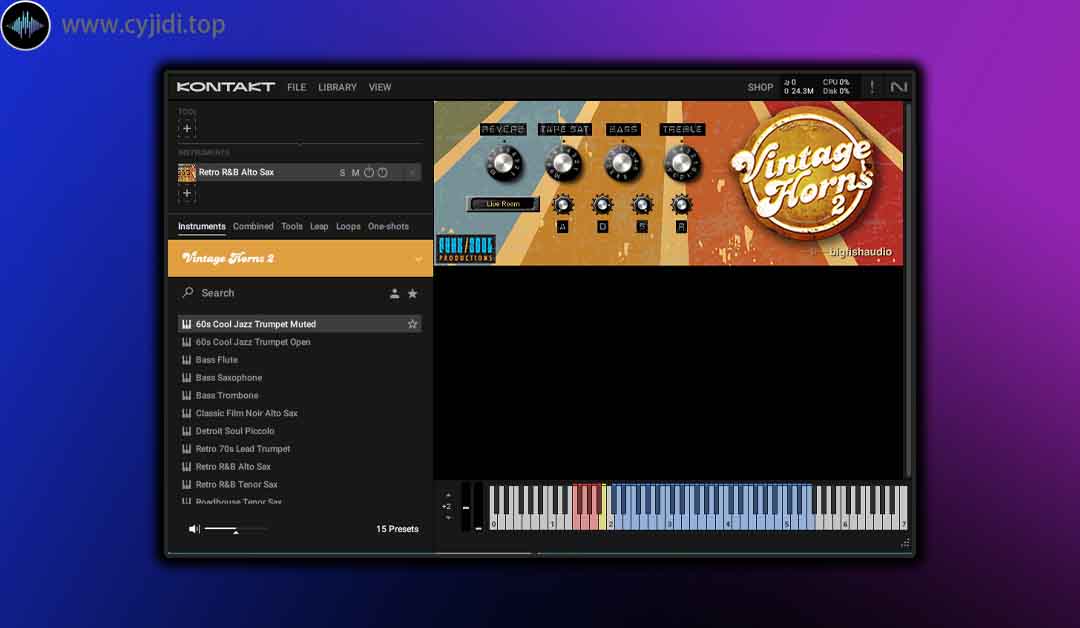
Task: Add a tool with the Tool plus button
Action: click(x=187, y=128)
